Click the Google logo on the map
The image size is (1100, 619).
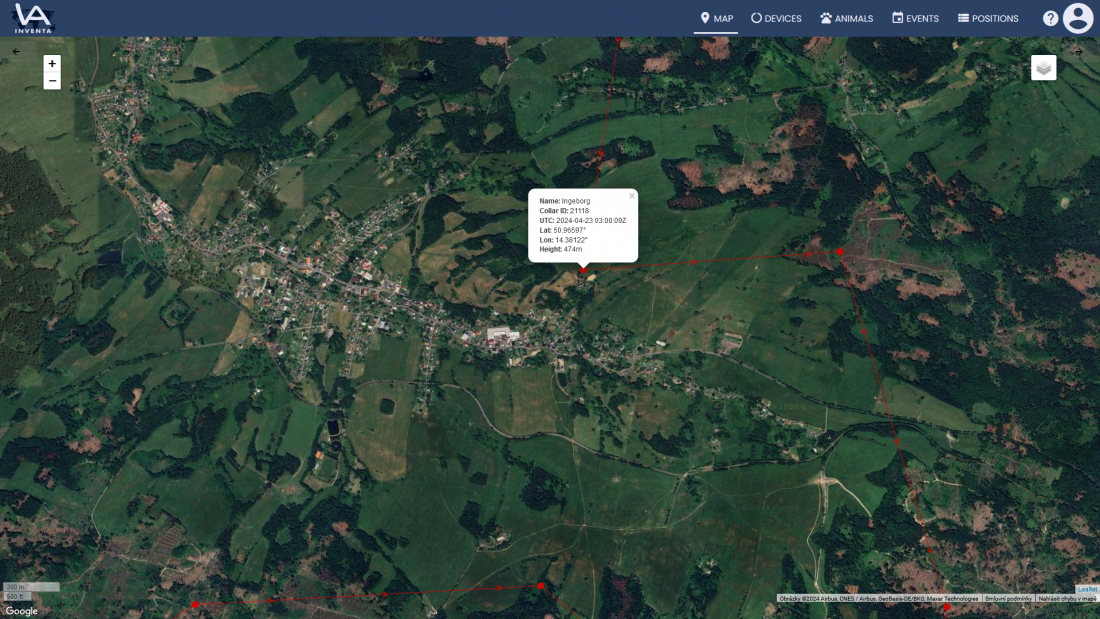coord(21,610)
